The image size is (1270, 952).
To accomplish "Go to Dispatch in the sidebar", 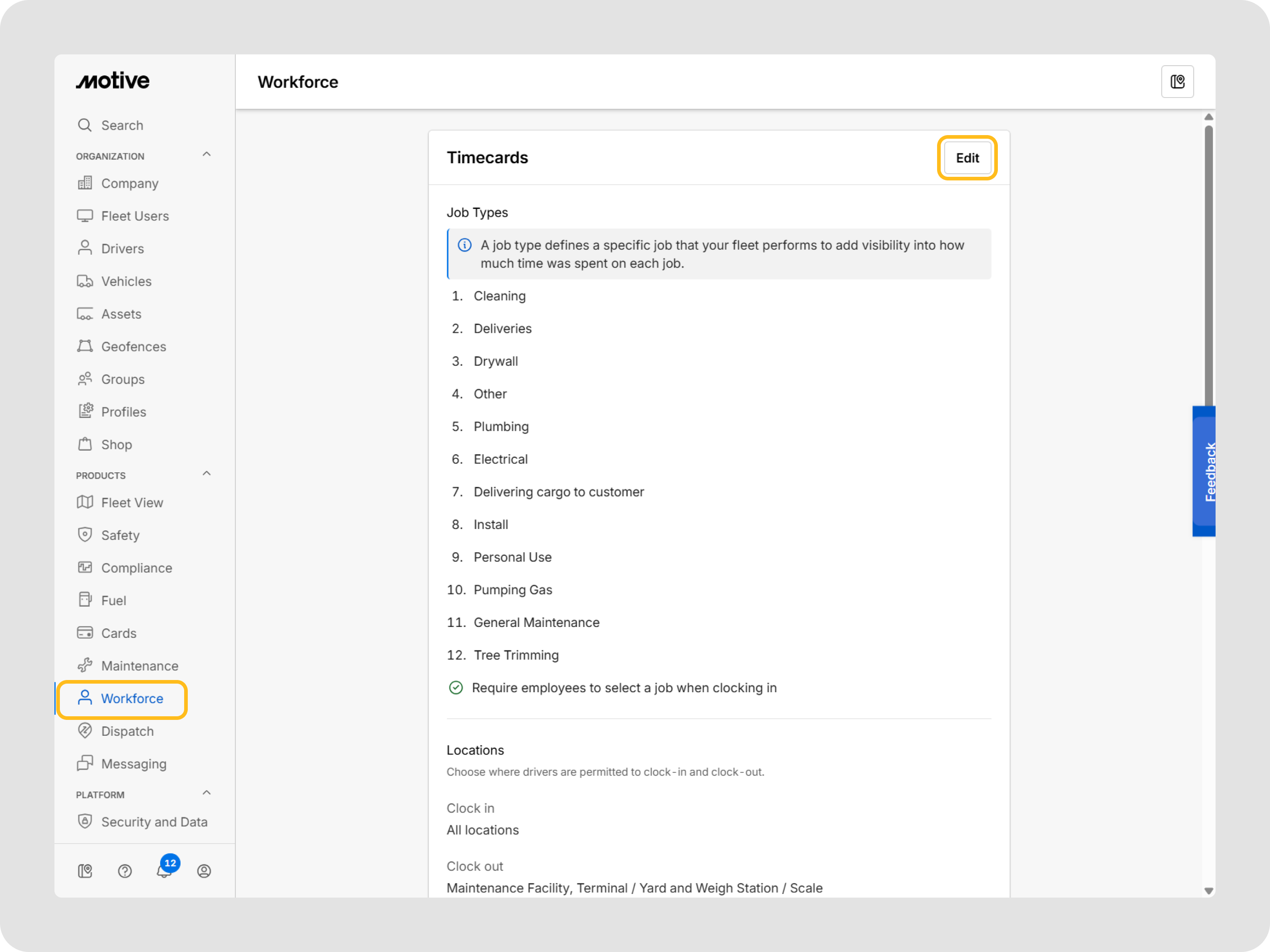I will tap(127, 731).
